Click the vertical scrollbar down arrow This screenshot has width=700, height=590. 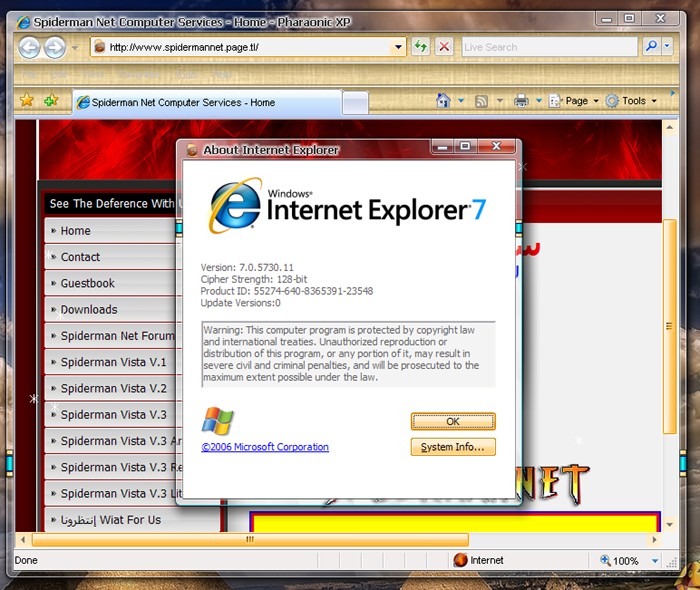click(x=670, y=524)
